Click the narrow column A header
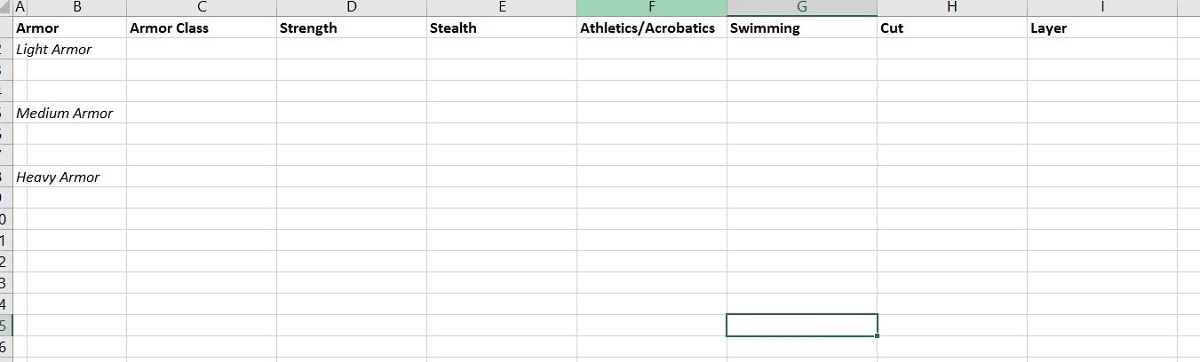Screen dimensions: 1200x362 [20, 8]
